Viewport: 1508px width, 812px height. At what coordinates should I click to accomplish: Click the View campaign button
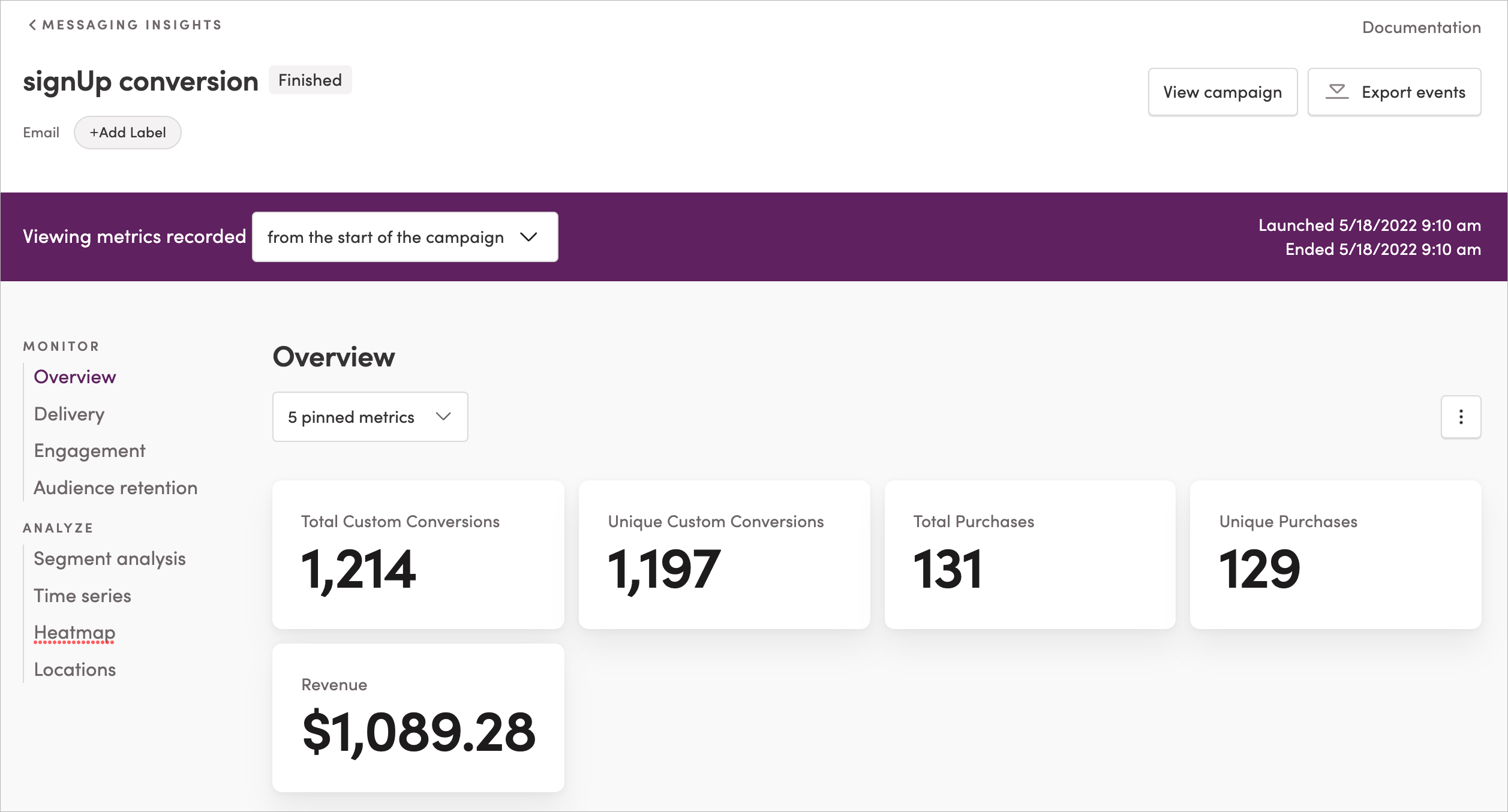click(1222, 92)
